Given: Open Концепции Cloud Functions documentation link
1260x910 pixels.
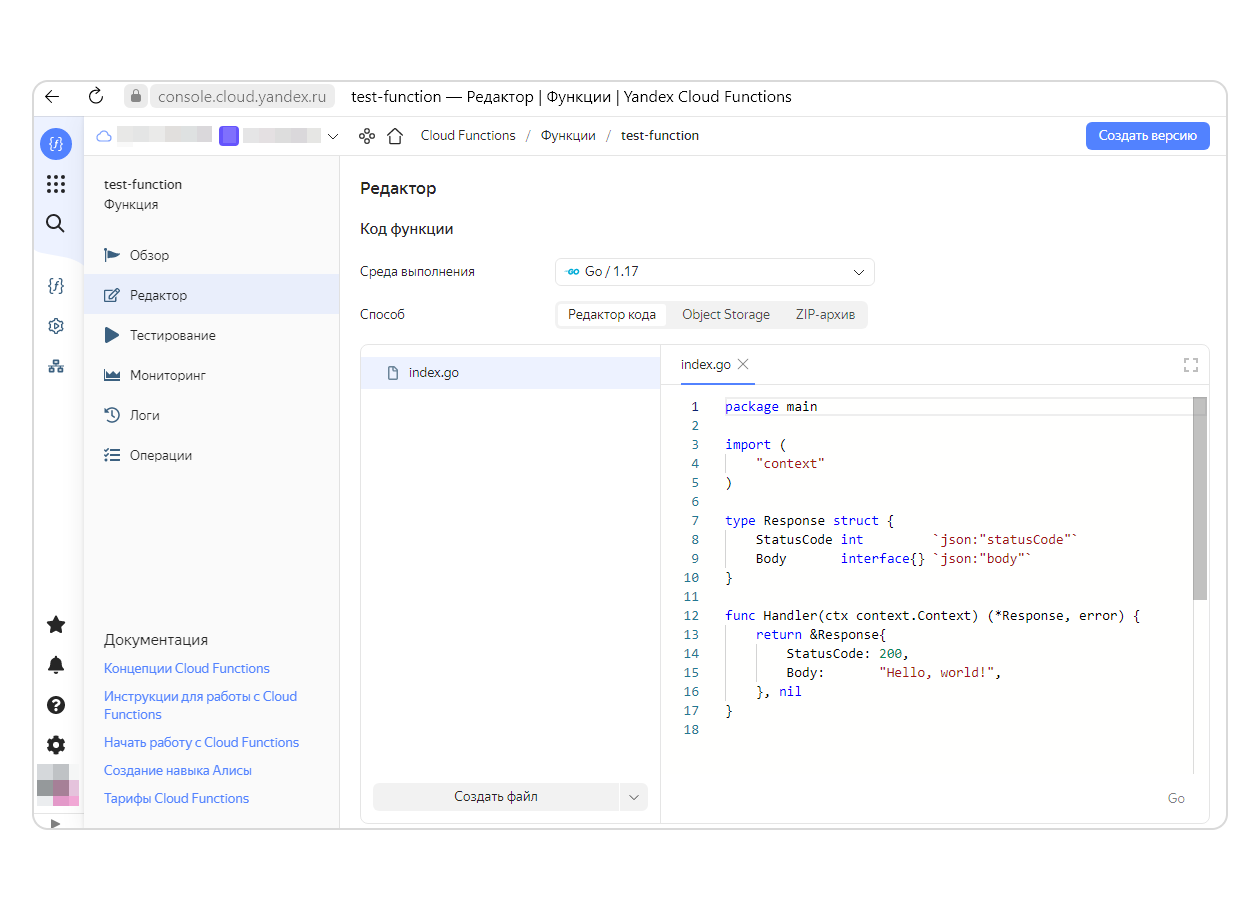Looking at the screenshot, I should pos(187,668).
